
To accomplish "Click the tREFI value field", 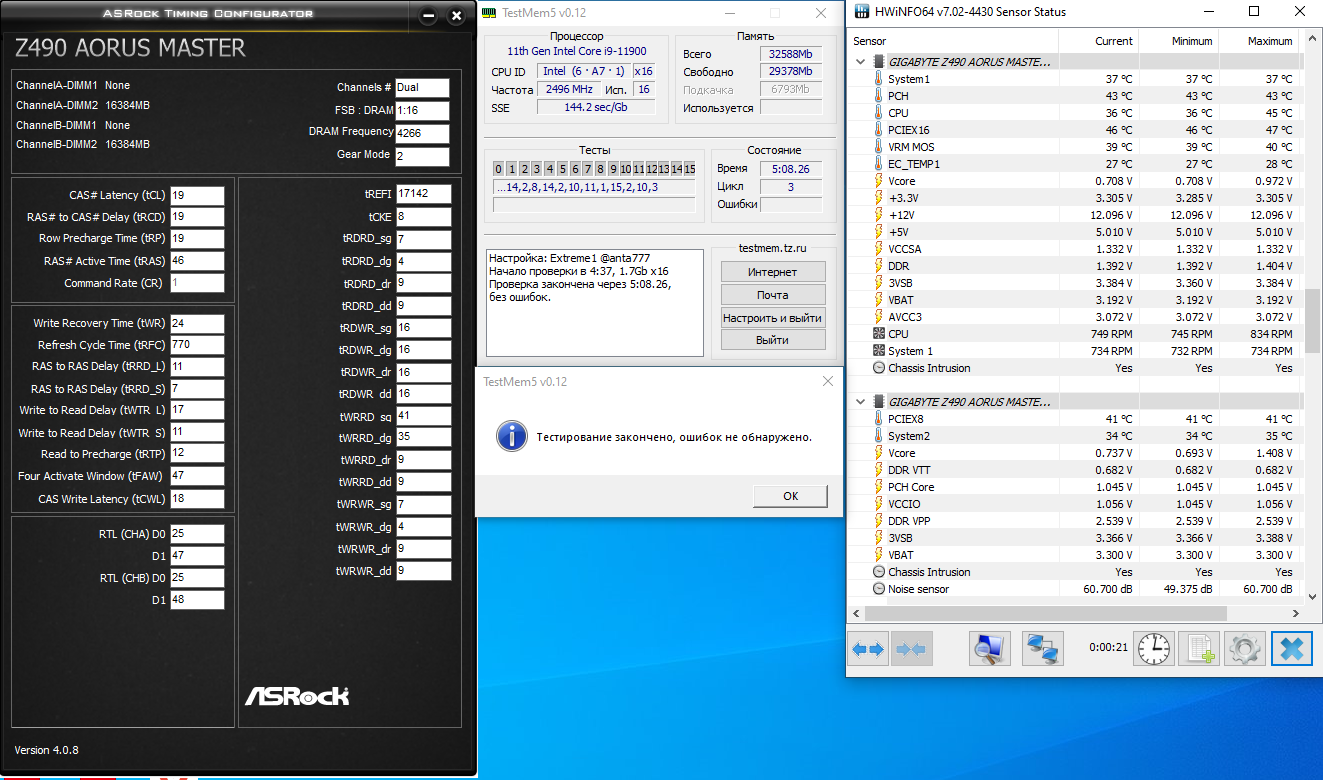I will [423, 194].
